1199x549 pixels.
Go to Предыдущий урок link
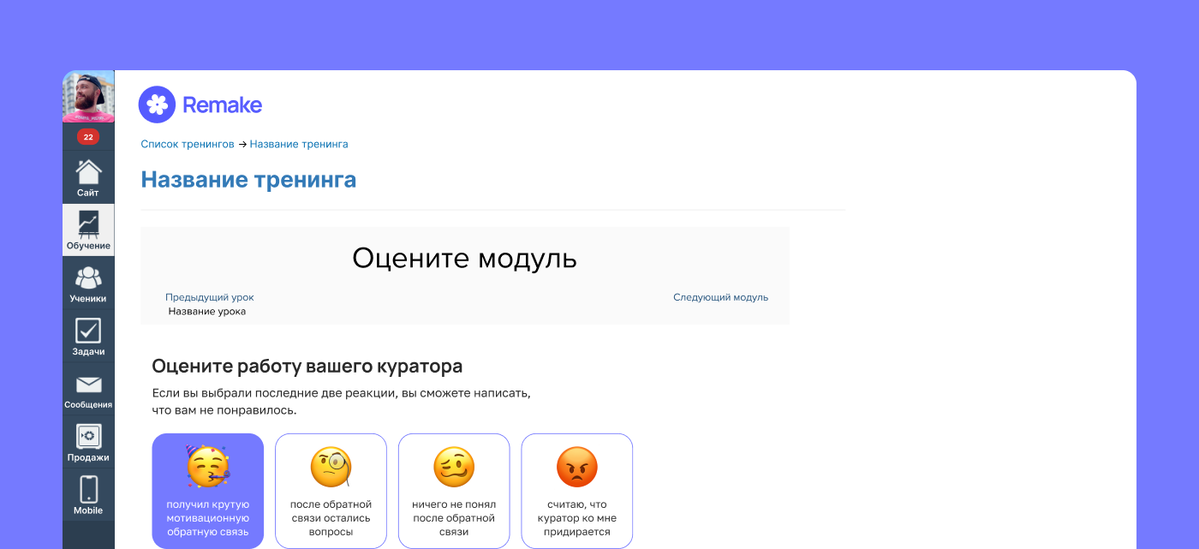(x=210, y=297)
